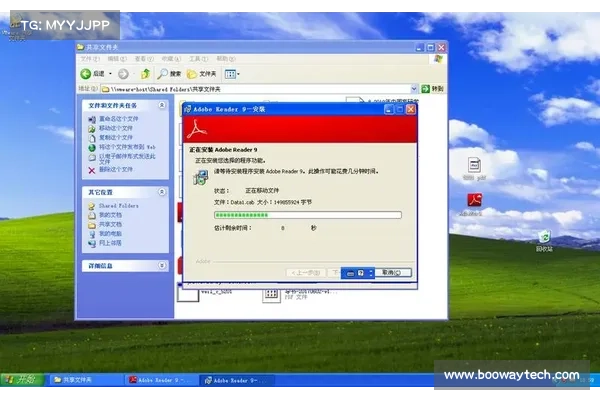This screenshot has width=600, height=400.
Task: Click the 开始 Start button
Action: [22, 380]
